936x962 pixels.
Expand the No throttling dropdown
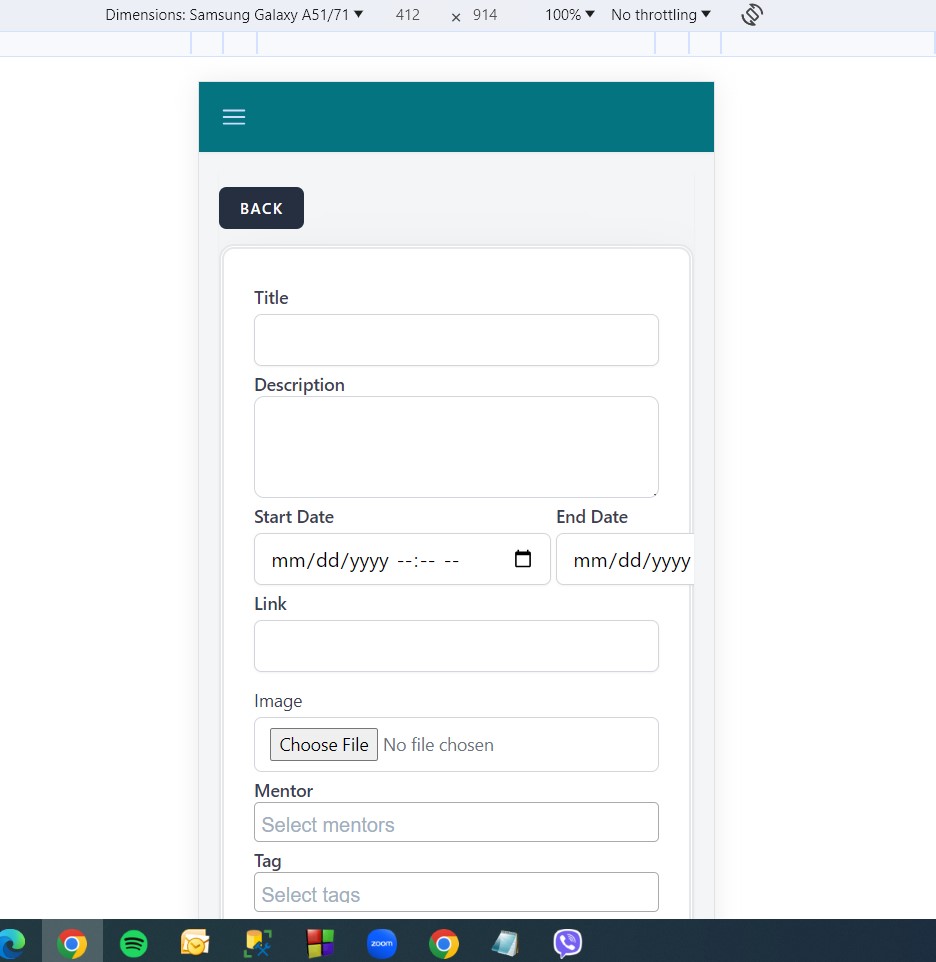(661, 15)
